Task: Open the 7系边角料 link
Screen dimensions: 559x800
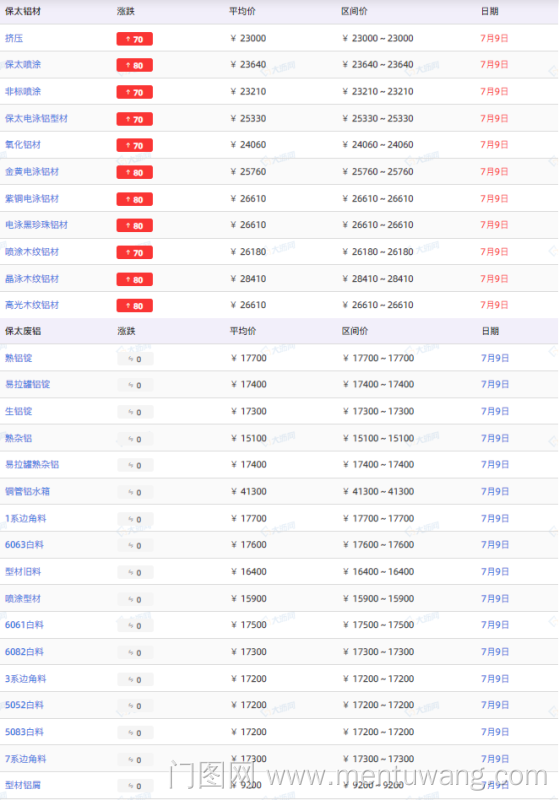Action: 26,759
